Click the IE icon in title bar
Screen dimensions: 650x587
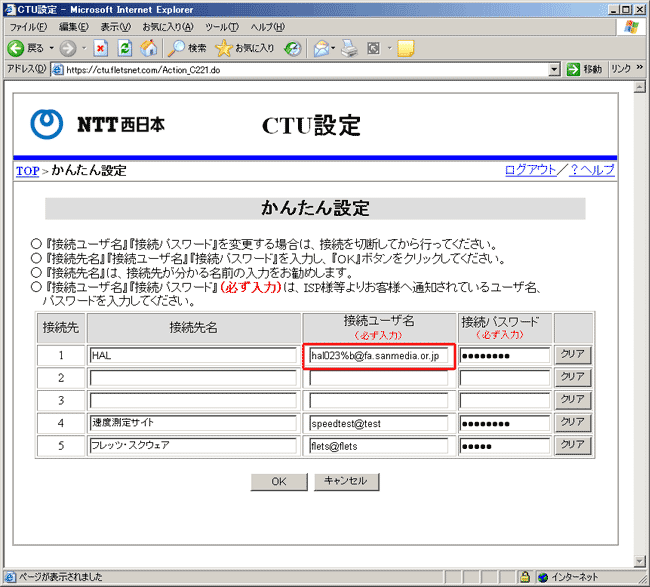click(9, 9)
